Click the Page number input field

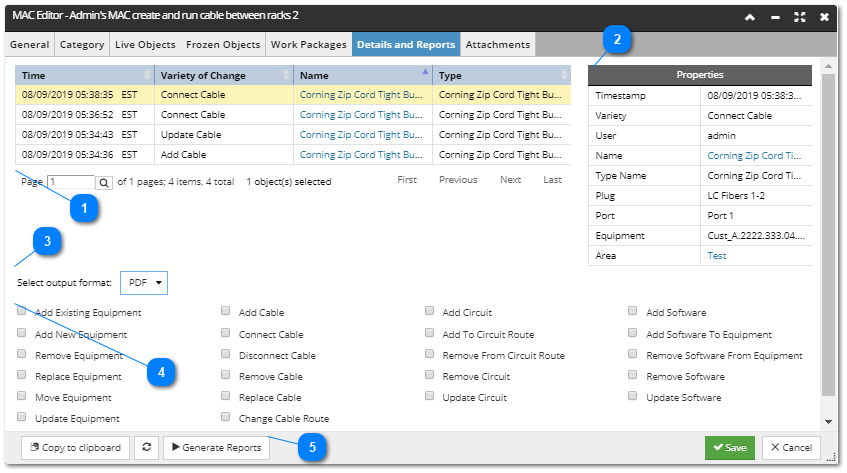click(x=71, y=183)
